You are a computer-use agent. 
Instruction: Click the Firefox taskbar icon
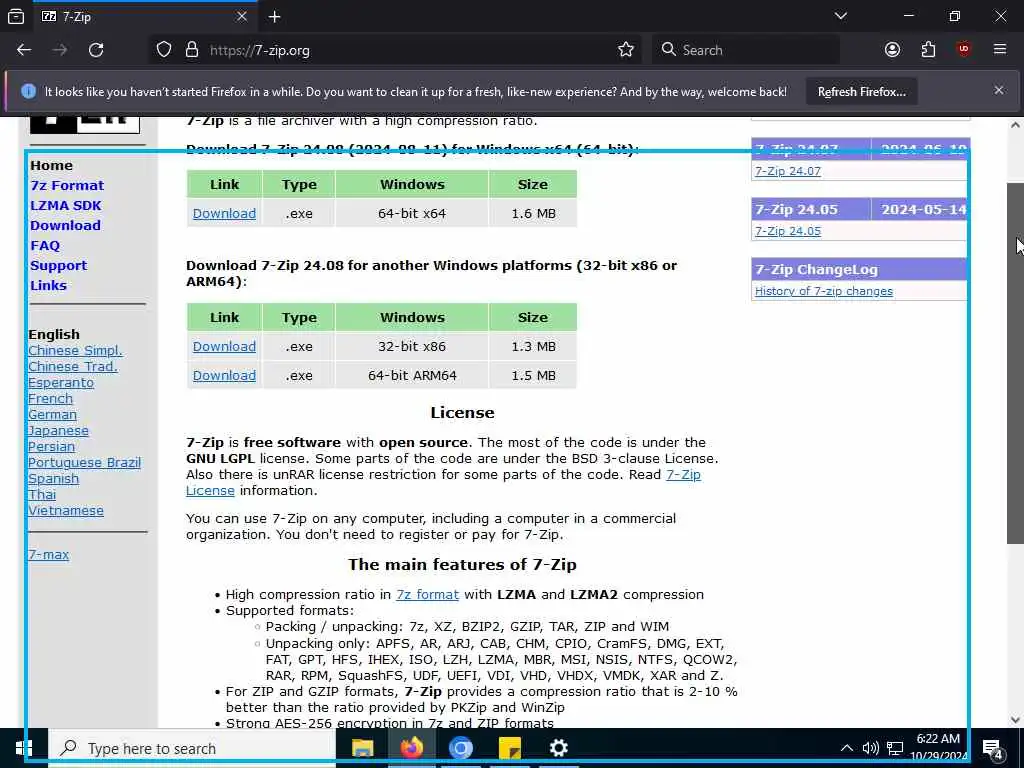click(411, 748)
